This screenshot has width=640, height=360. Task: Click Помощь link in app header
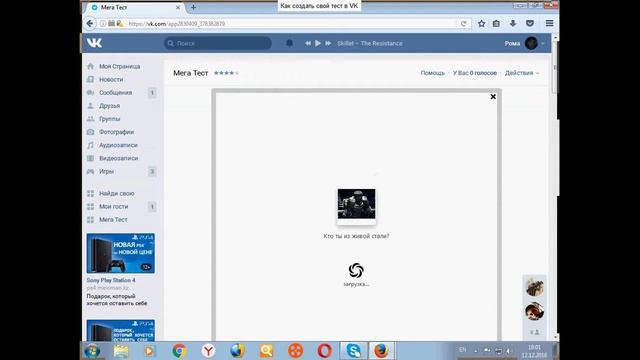click(x=433, y=73)
